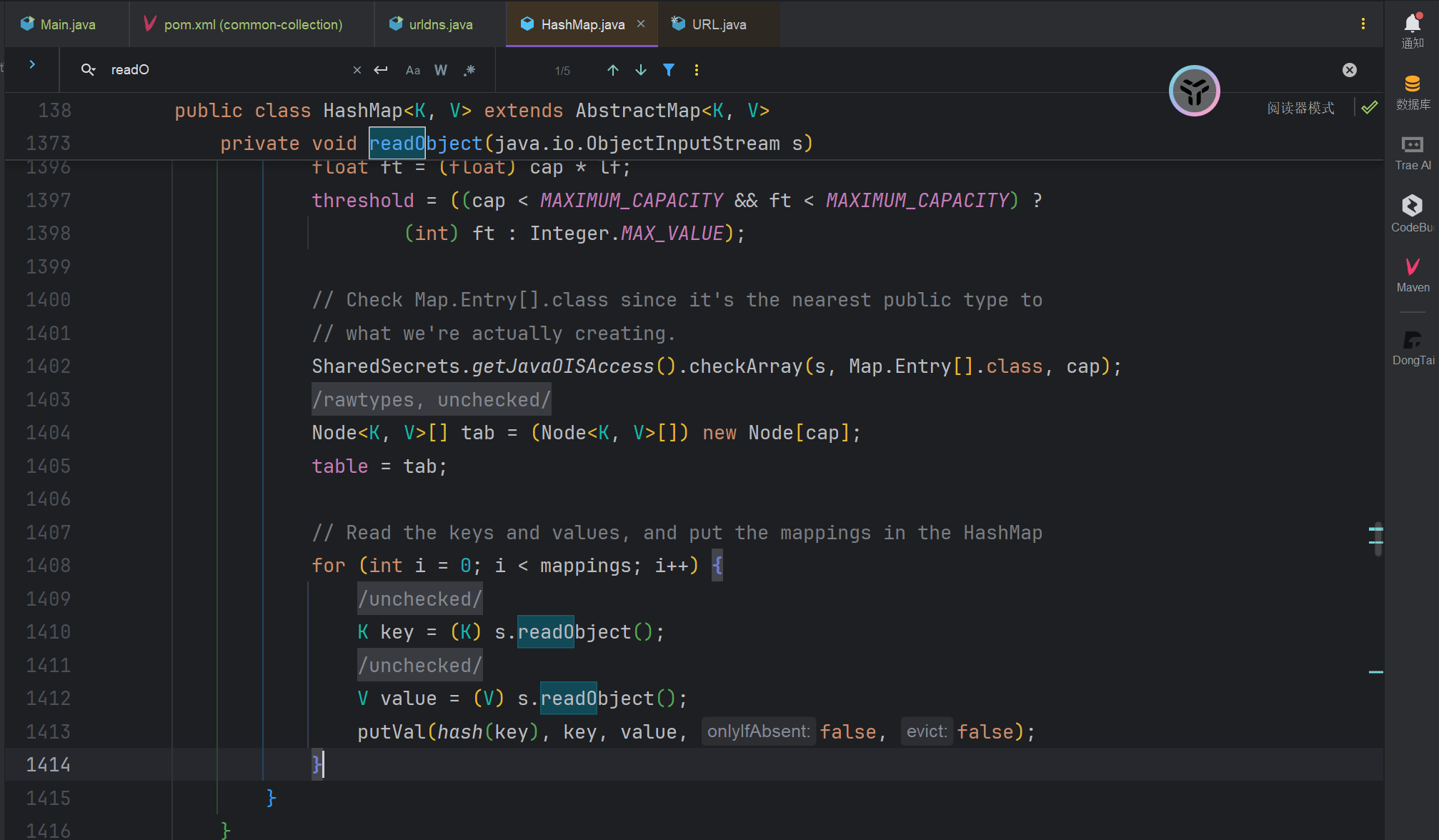Click the round AI assistant avatar
Image resolution: width=1439 pixels, height=840 pixels.
(1194, 91)
